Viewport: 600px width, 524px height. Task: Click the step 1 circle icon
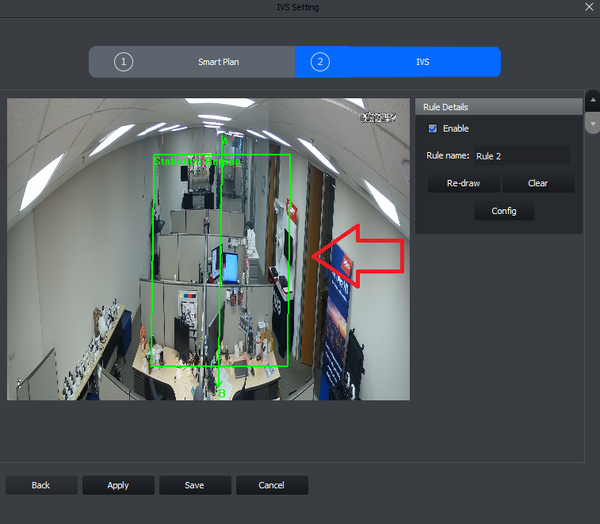tap(123, 62)
